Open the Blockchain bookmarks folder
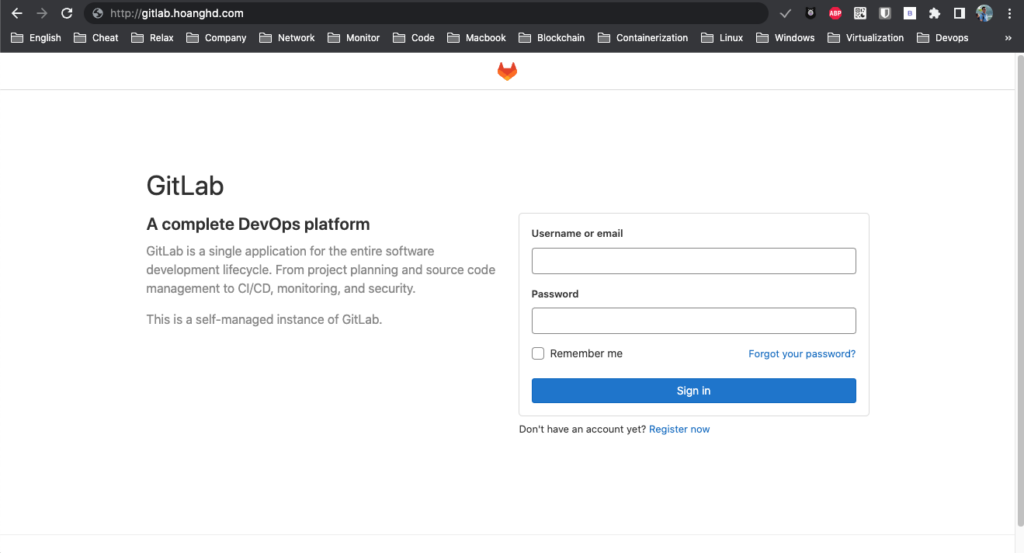Image resolution: width=1024 pixels, height=553 pixels. pyautogui.click(x=552, y=38)
